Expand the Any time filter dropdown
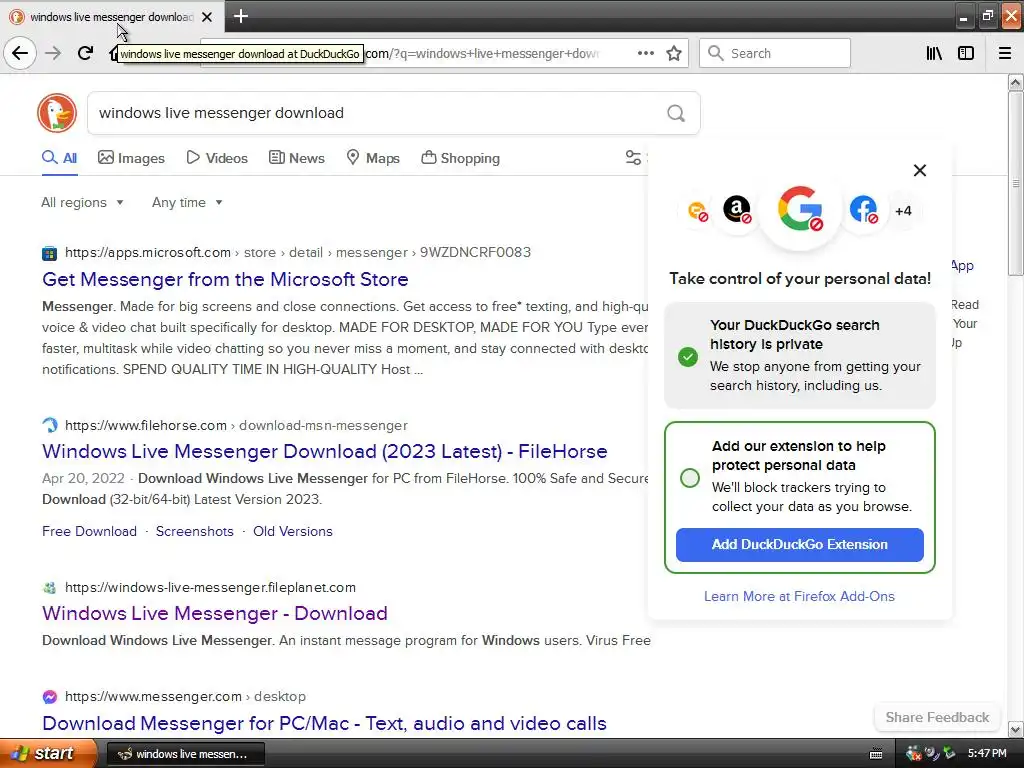The image size is (1024, 768). (187, 202)
